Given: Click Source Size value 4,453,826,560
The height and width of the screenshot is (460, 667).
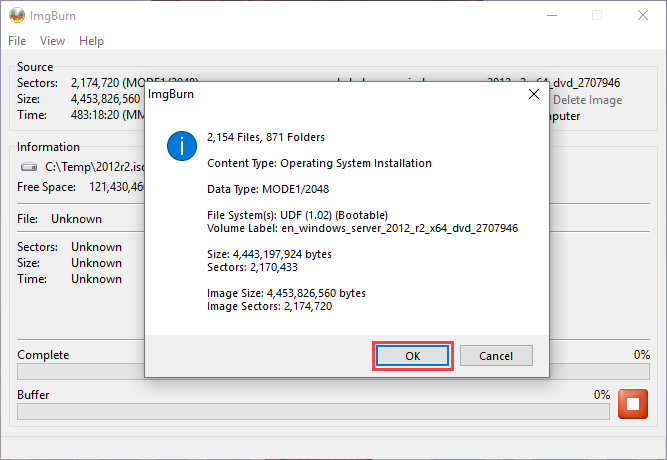Looking at the screenshot, I should coord(105,99).
